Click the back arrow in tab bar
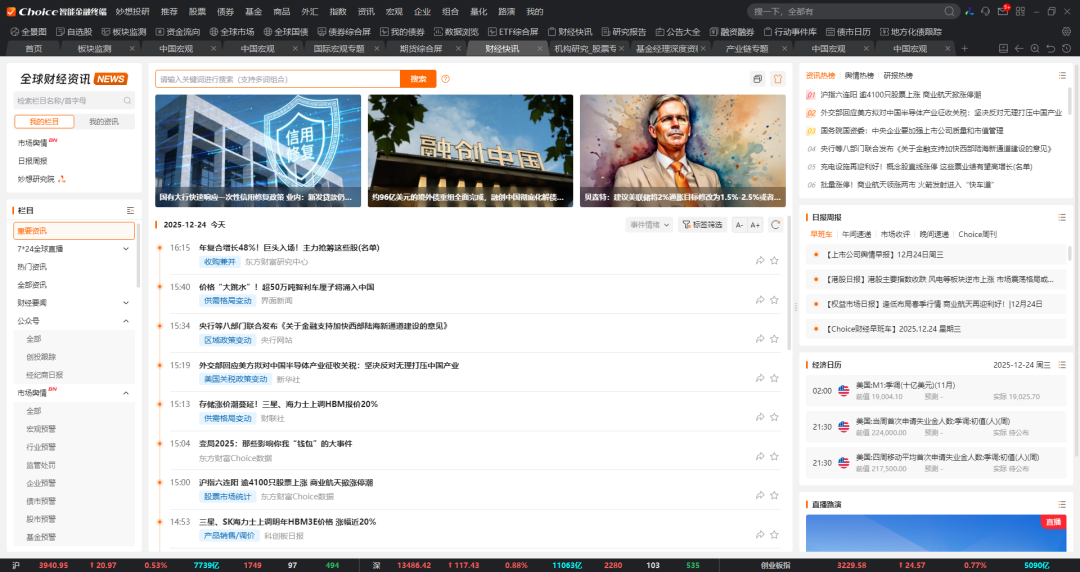This screenshot has width=1080, height=572. (x=1020, y=48)
